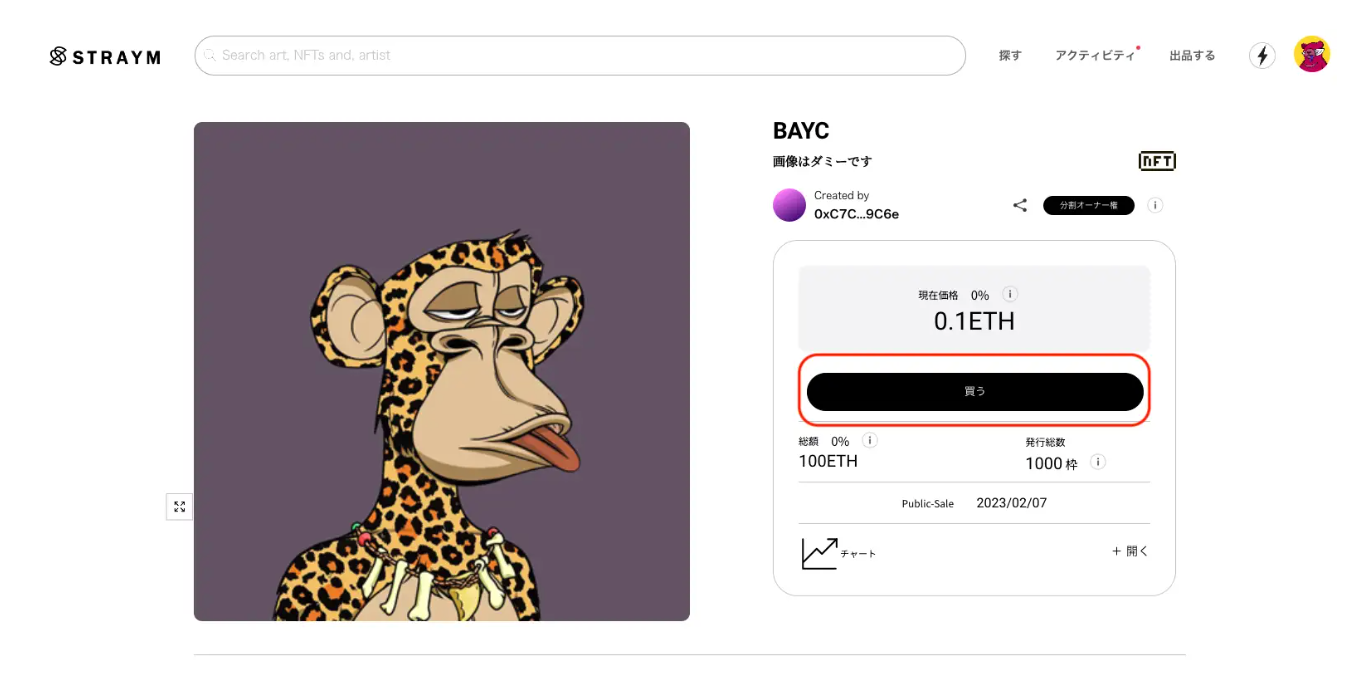This screenshot has height=682, width=1366.
Task: Click the info icon next to 総額
Action: click(x=870, y=440)
